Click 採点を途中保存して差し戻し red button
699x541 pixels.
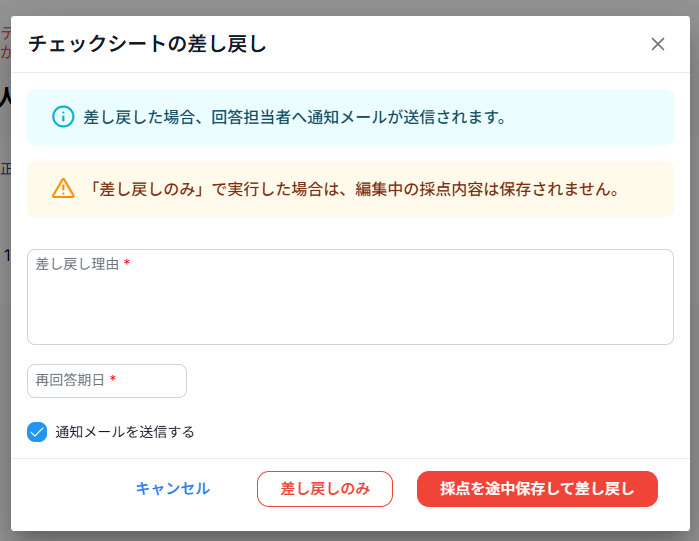537,489
